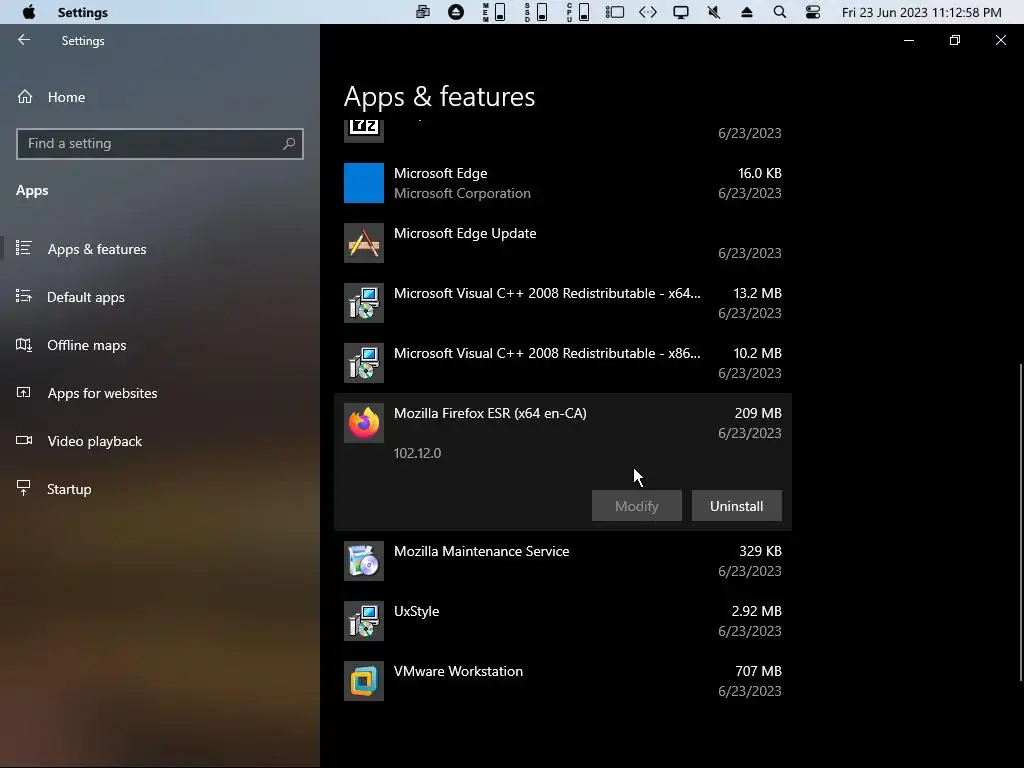Click the Apps & features page heading
Screen dimensions: 1024x768
(x=440, y=97)
